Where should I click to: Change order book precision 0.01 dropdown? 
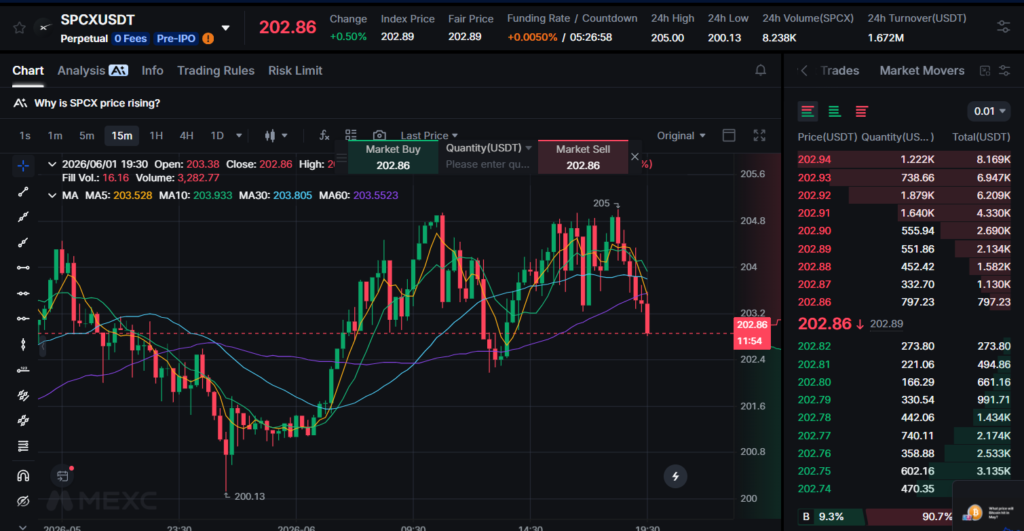click(x=989, y=111)
